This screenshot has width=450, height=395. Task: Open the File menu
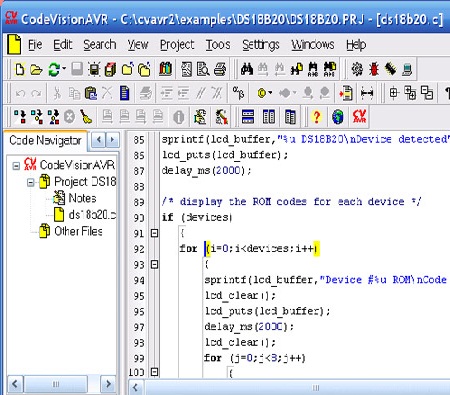35,45
